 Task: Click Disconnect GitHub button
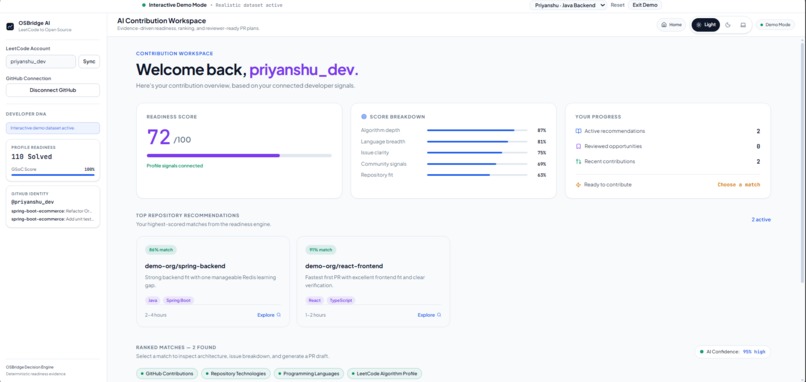(x=52, y=90)
